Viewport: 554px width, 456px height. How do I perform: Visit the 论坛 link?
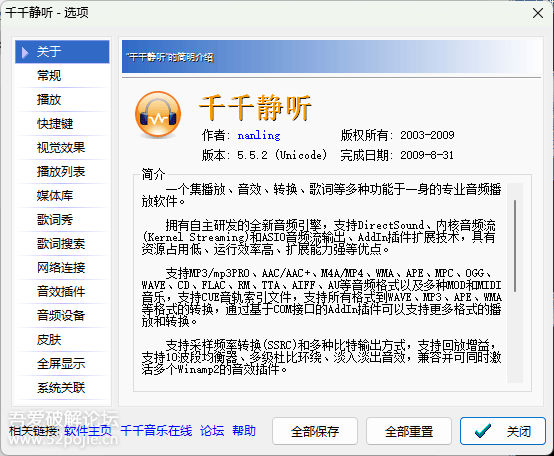pyautogui.click(x=212, y=431)
